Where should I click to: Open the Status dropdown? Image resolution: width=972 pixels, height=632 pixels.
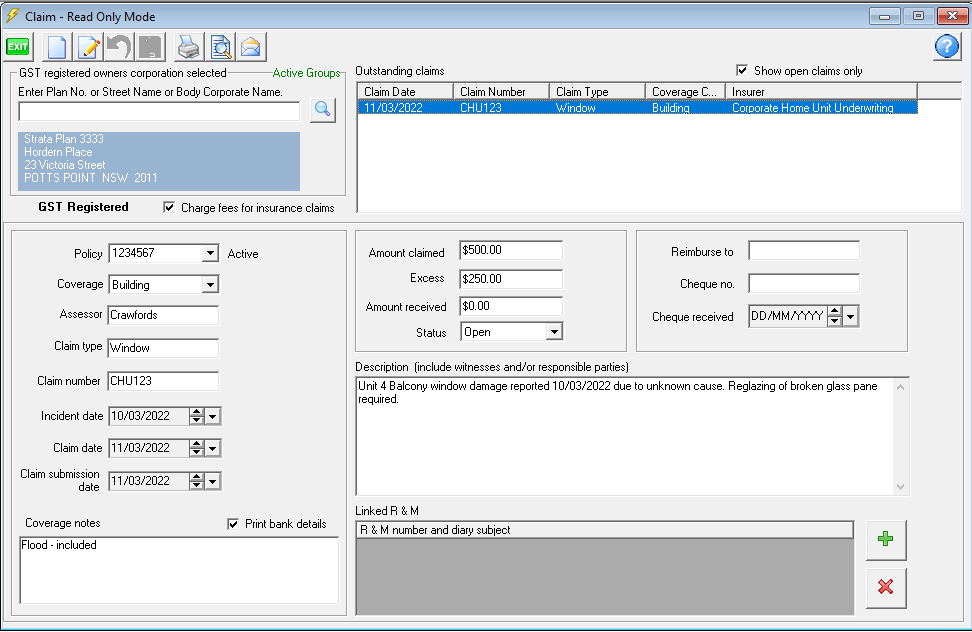pos(554,332)
